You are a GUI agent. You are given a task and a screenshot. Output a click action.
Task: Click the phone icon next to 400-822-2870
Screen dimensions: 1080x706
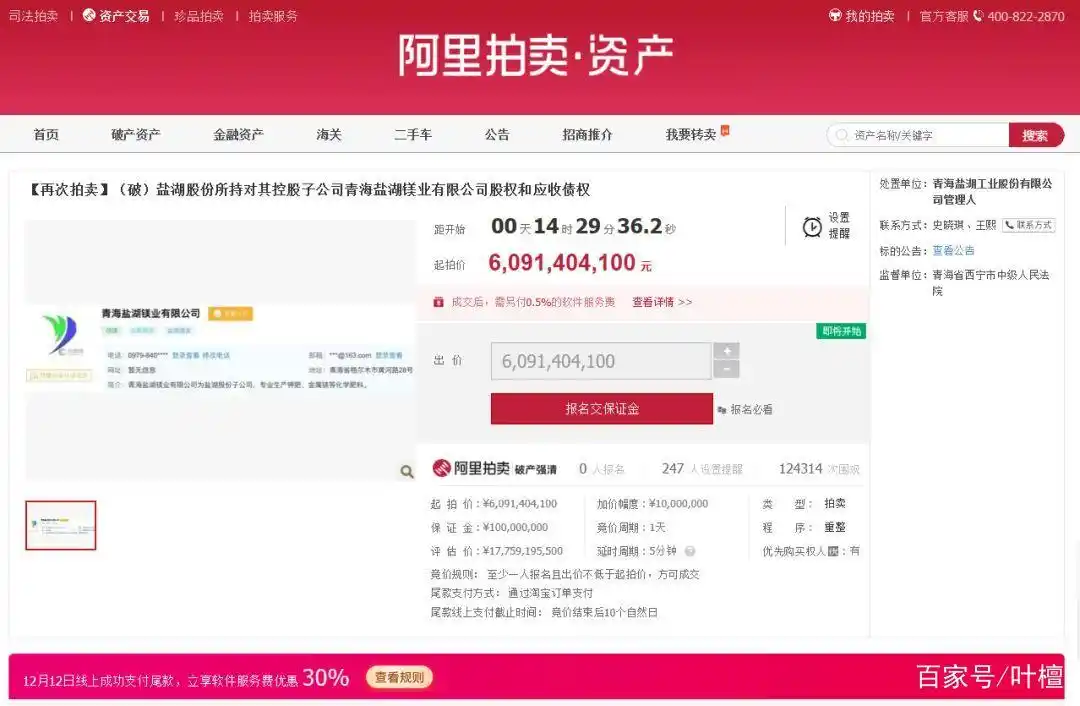pos(978,16)
